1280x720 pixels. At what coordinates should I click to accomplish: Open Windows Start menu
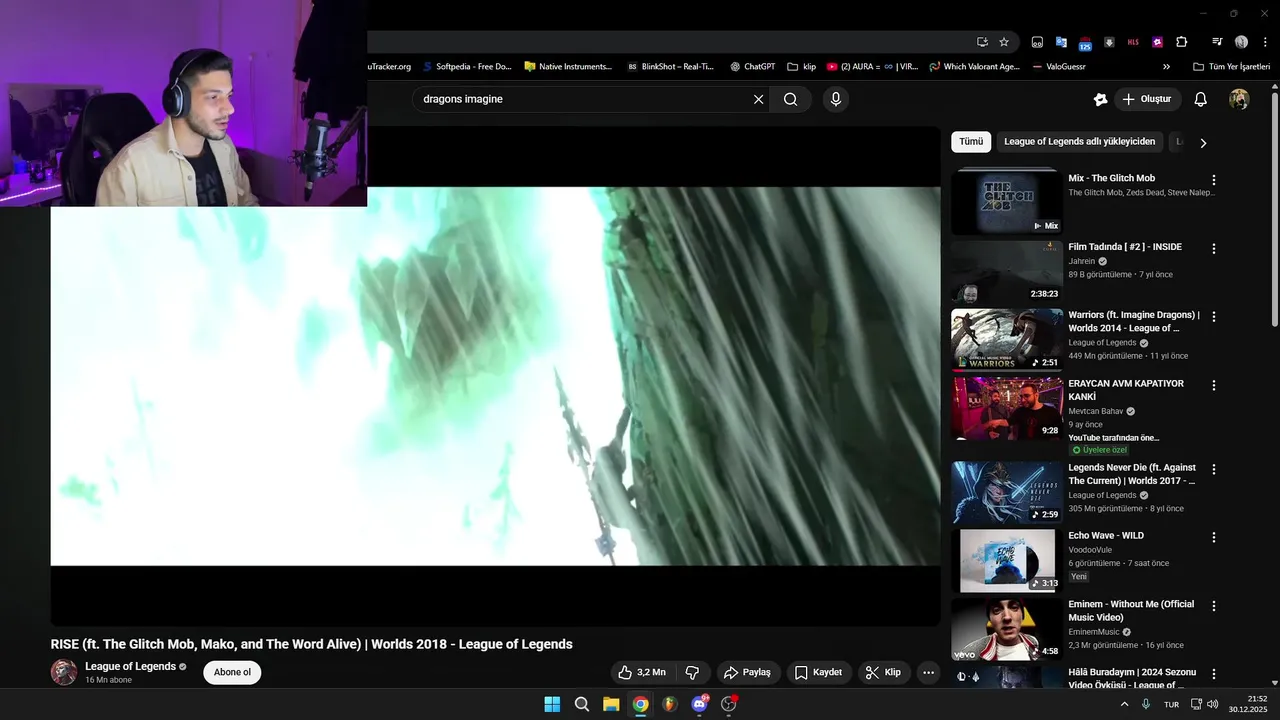pos(552,704)
